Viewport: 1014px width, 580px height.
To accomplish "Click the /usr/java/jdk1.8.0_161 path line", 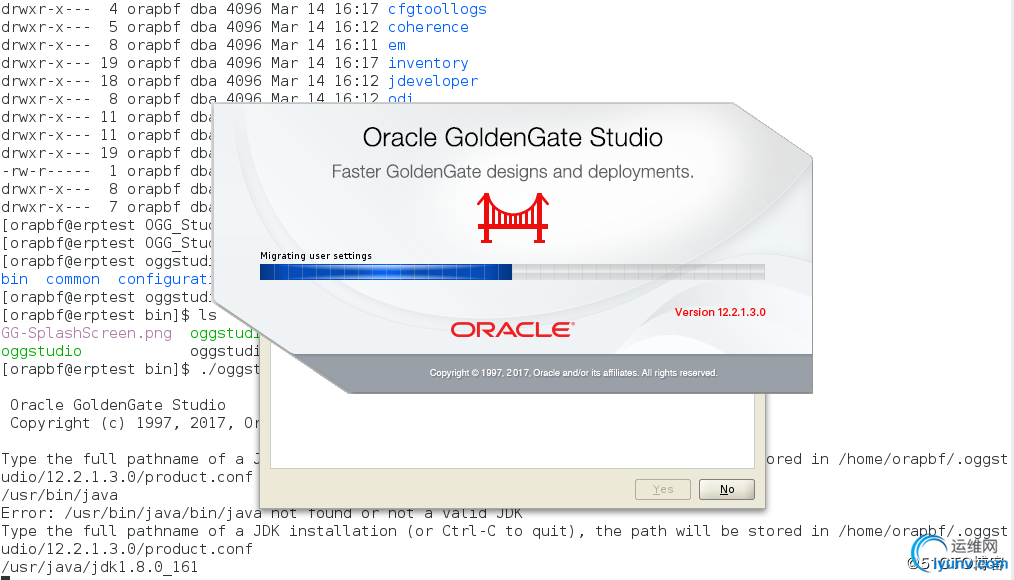I will click(x=100, y=567).
